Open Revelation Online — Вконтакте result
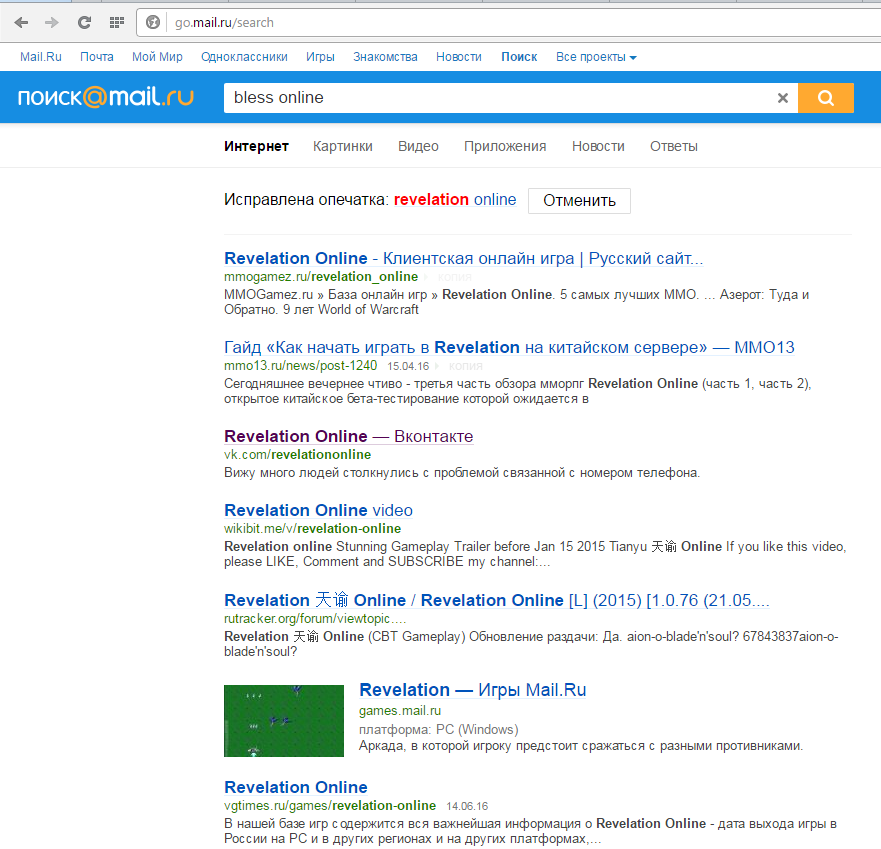Image resolution: width=881 pixels, height=849 pixels. coord(349,437)
